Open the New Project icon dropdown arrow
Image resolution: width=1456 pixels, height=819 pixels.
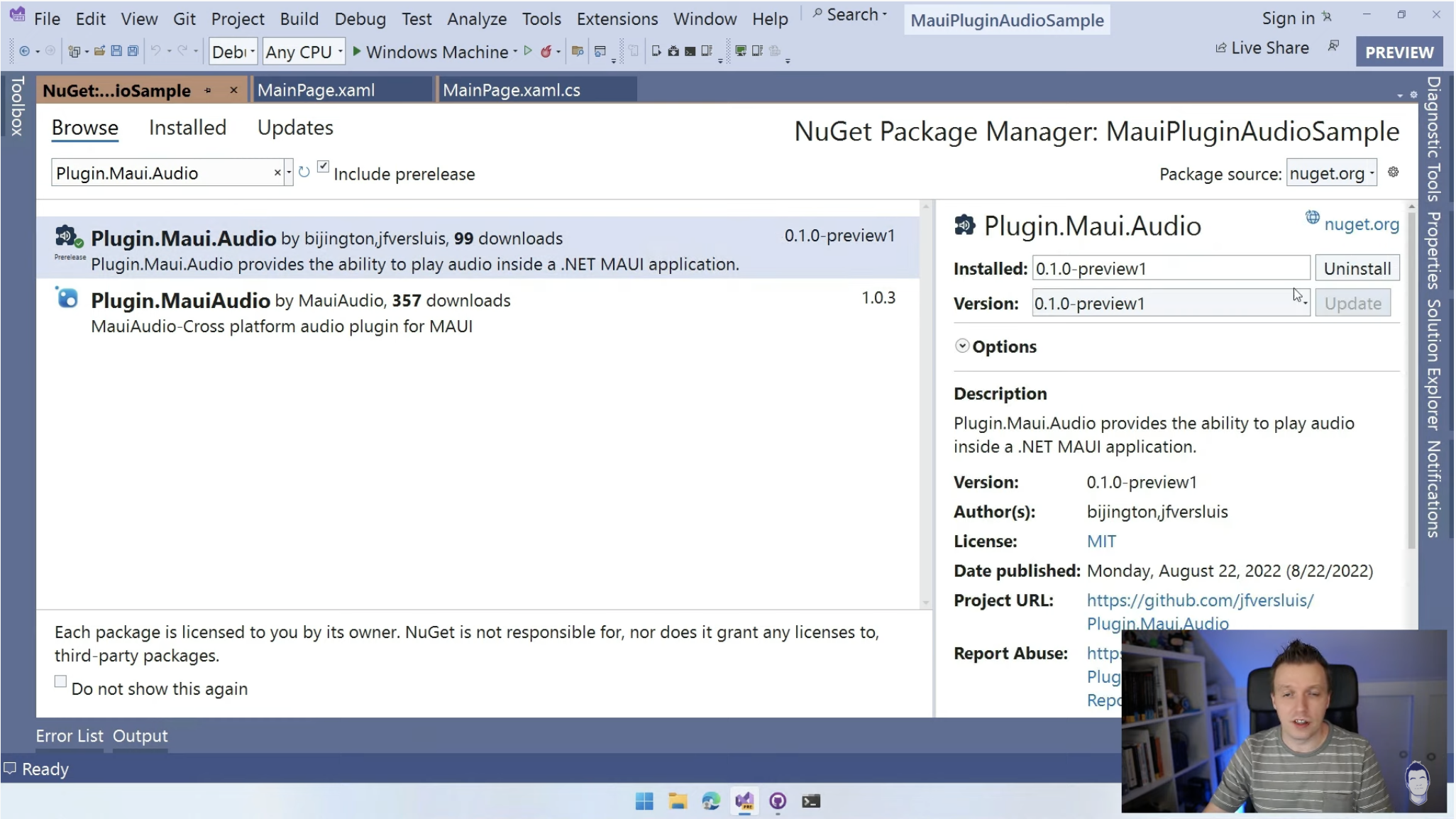[87, 52]
